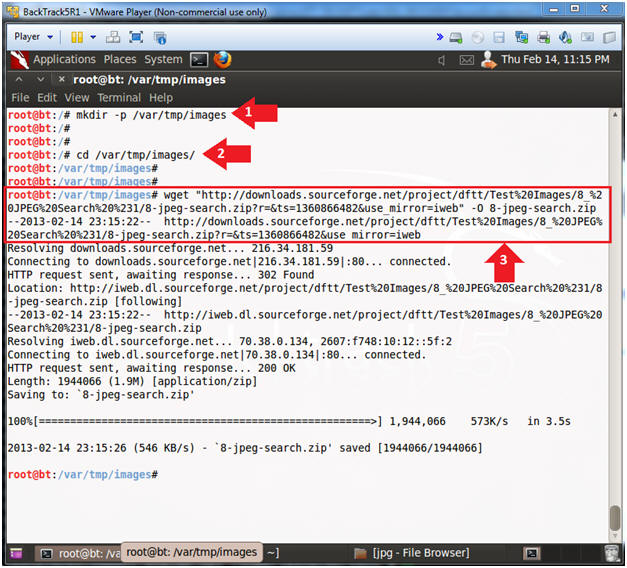627x568 pixels.
Task: Click the mail envelope panel icon
Action: point(466,60)
